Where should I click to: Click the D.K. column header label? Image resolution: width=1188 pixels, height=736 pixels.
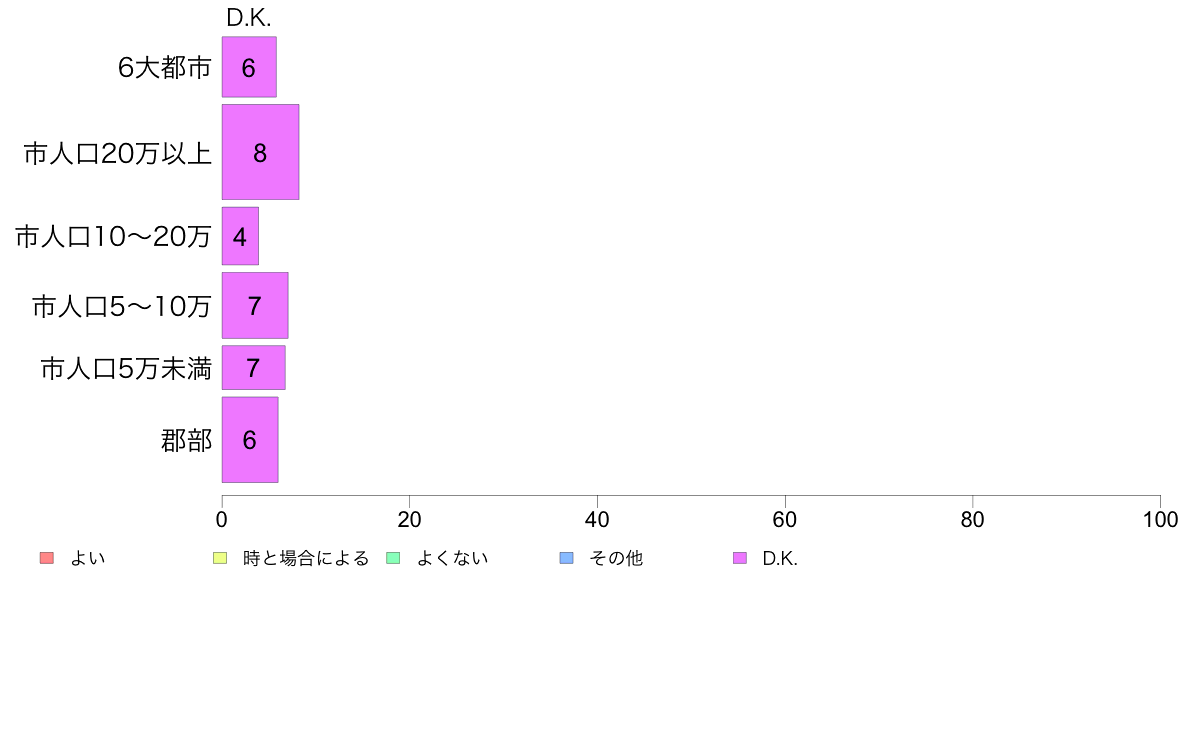coord(249,17)
